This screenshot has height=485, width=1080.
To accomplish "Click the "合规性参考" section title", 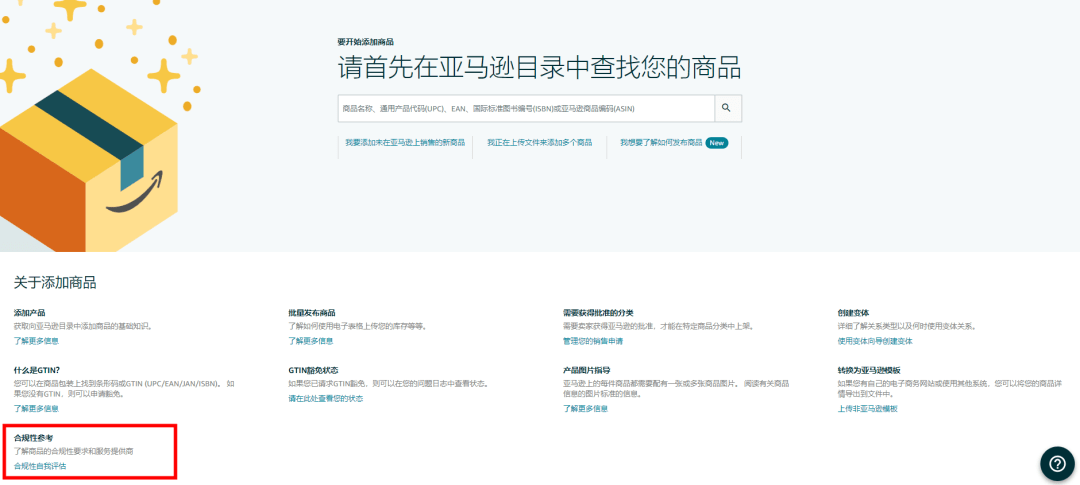I will [x=33, y=438].
